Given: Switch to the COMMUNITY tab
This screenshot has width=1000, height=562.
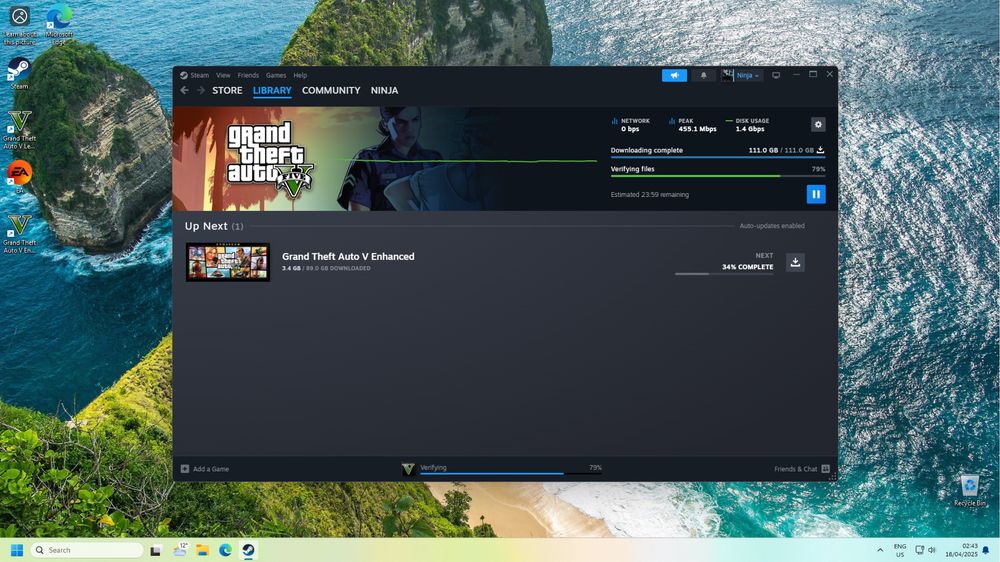Looking at the screenshot, I should point(331,91).
